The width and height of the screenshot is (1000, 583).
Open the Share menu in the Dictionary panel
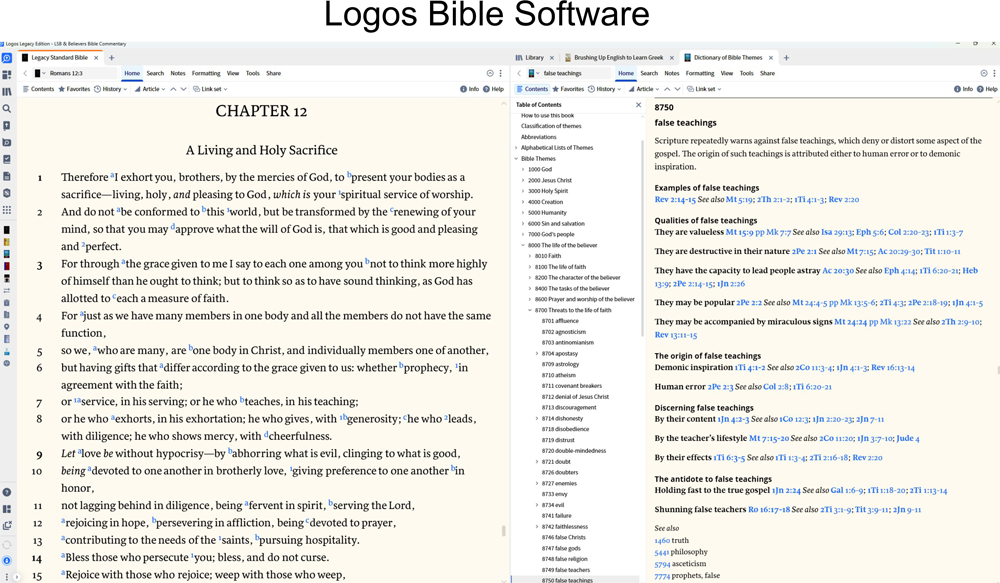[x=767, y=73]
